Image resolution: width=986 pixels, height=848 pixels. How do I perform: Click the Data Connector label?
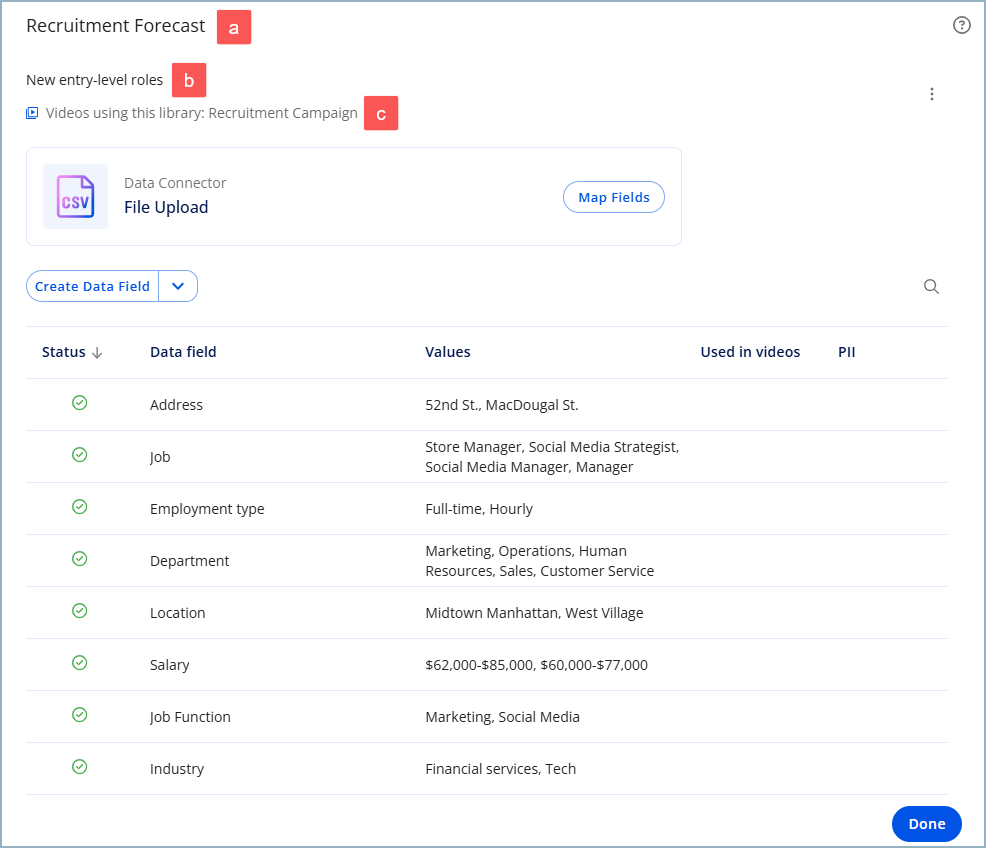(175, 183)
